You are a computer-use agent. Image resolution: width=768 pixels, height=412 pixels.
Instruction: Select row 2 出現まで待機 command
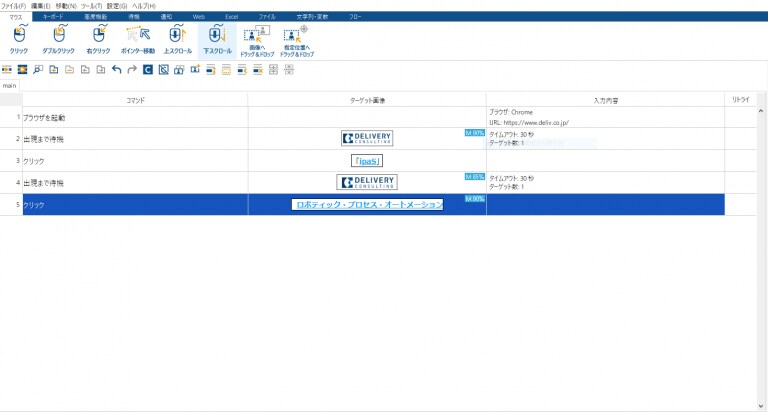tap(135, 139)
